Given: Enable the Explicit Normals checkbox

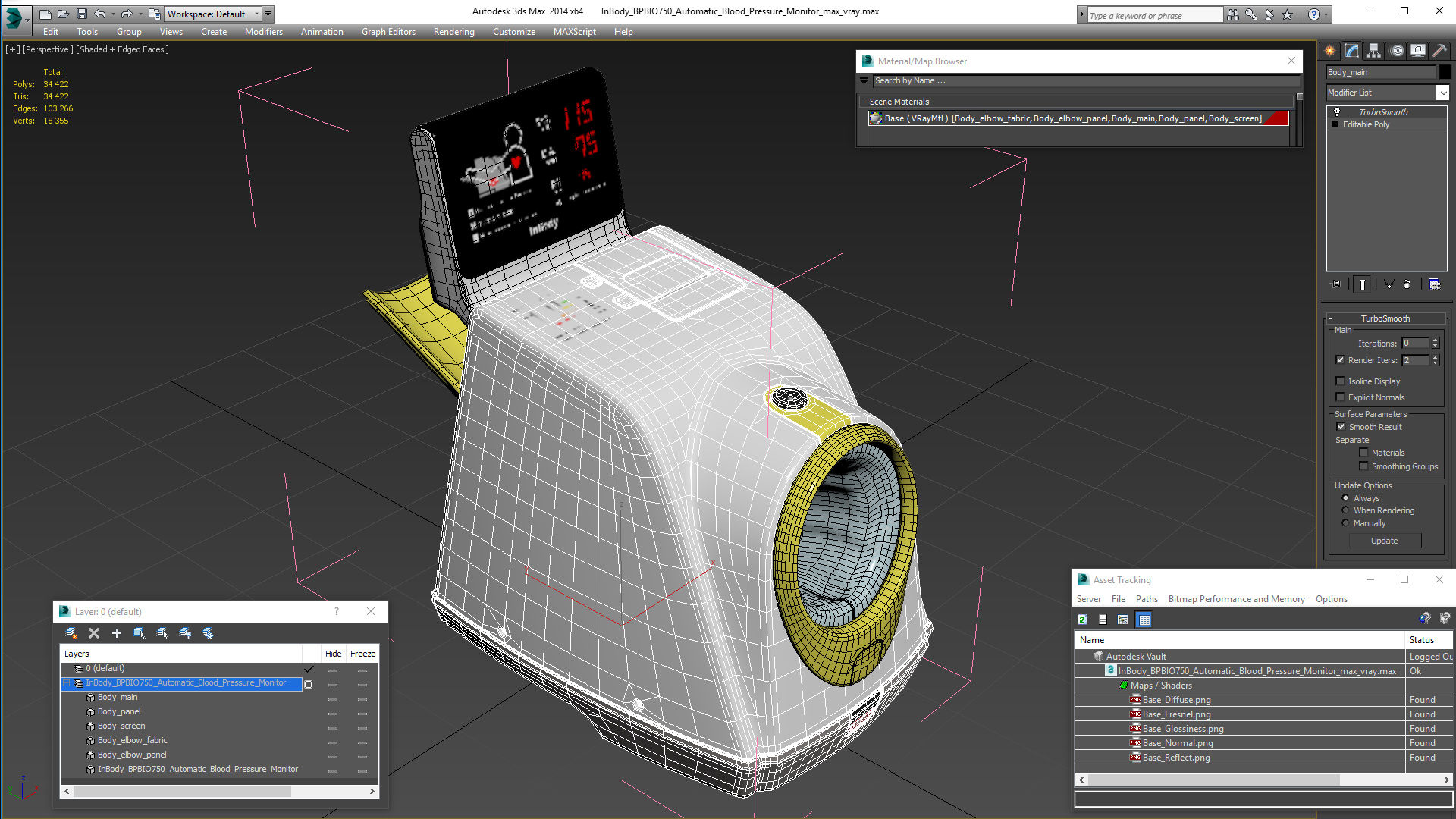Looking at the screenshot, I should coord(1340,397).
